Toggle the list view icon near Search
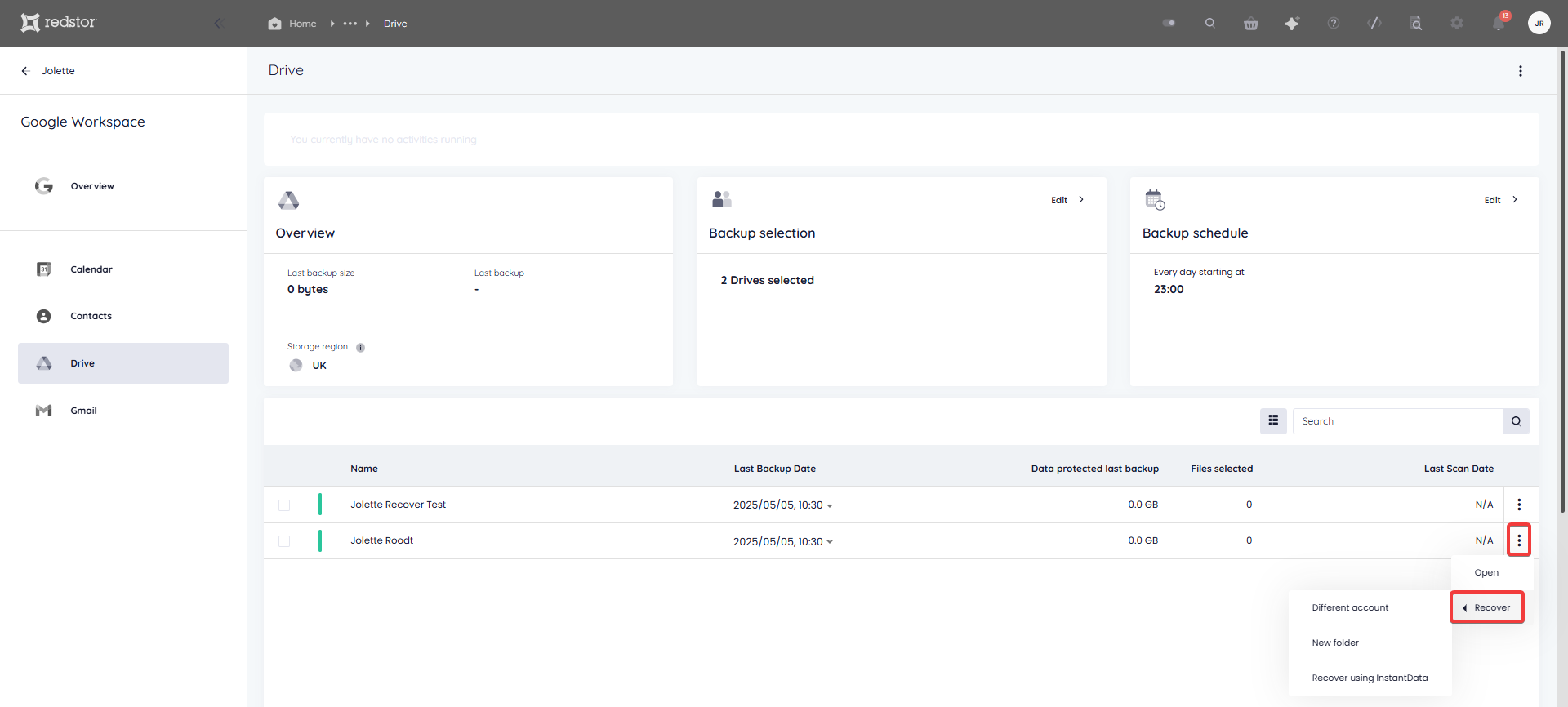 tap(1273, 421)
